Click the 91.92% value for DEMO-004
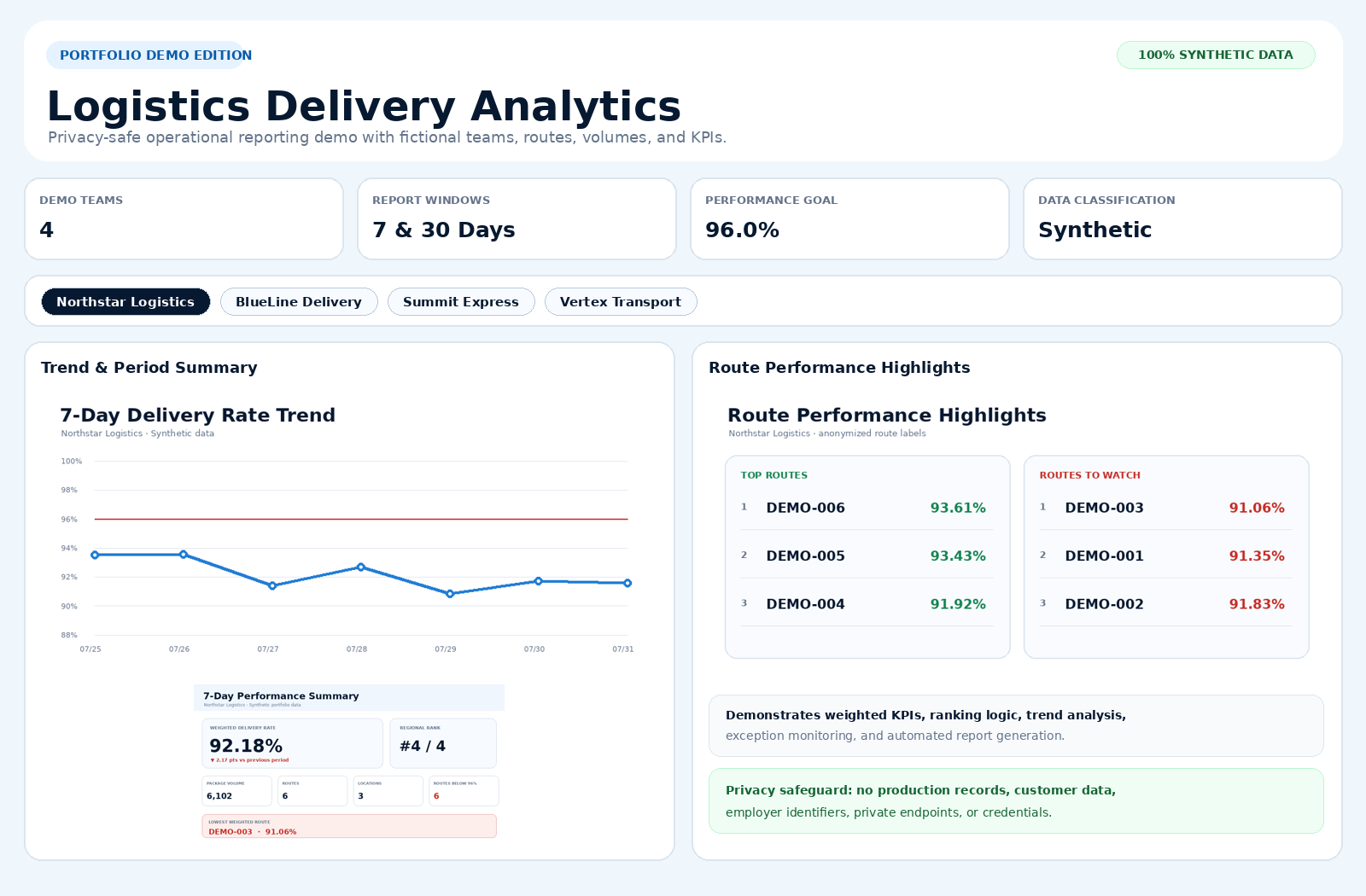The image size is (1366, 896). pyautogui.click(x=958, y=604)
